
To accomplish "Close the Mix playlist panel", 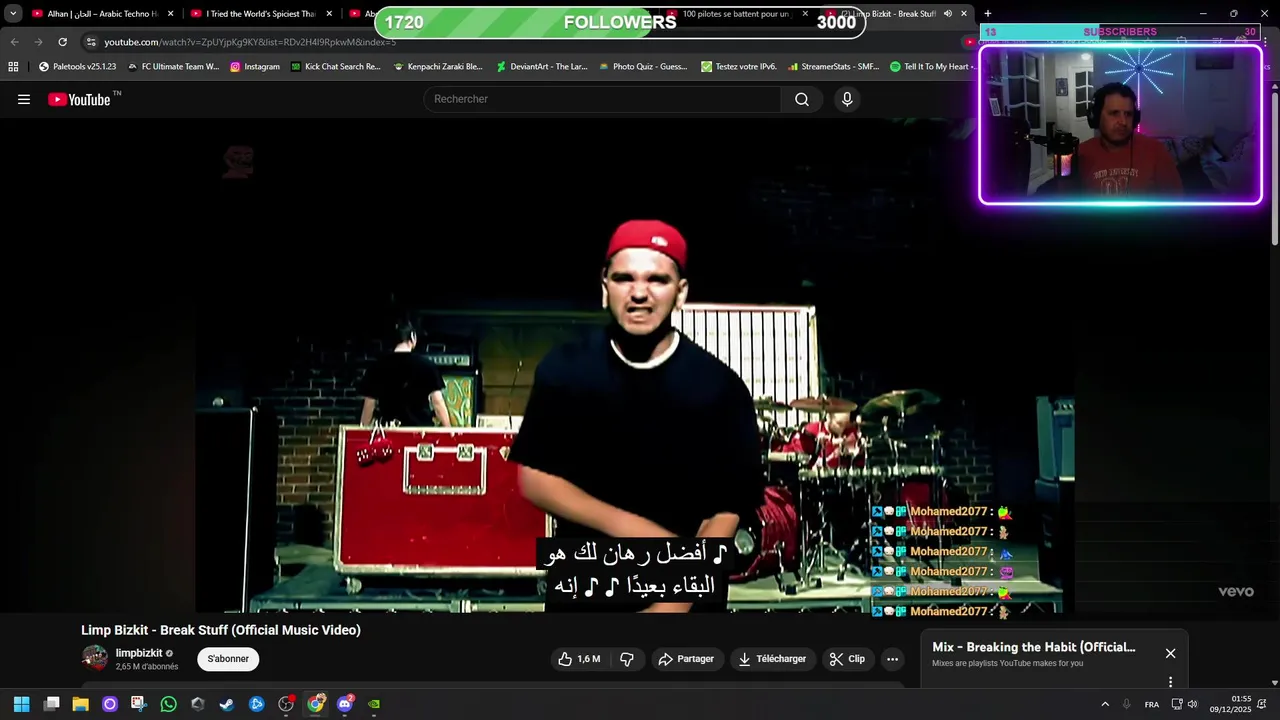I will pyautogui.click(x=1170, y=653).
